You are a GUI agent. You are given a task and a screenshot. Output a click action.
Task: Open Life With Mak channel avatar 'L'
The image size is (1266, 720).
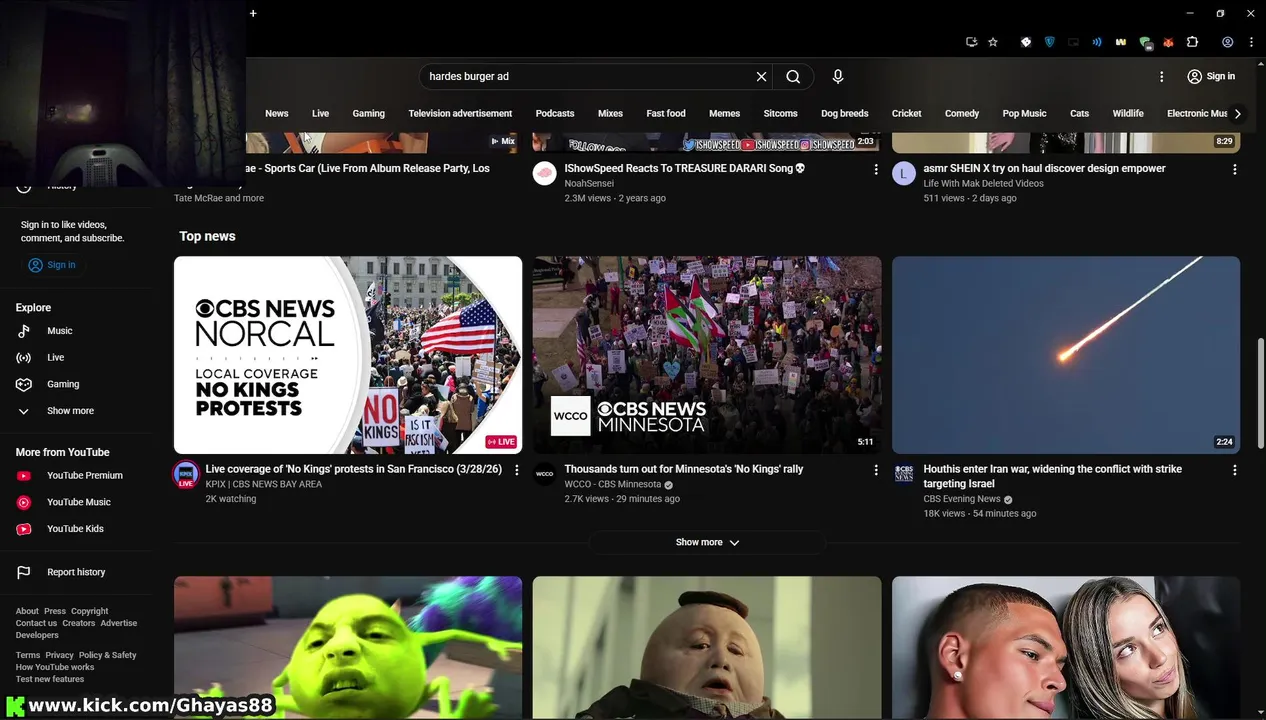pyautogui.click(x=903, y=173)
